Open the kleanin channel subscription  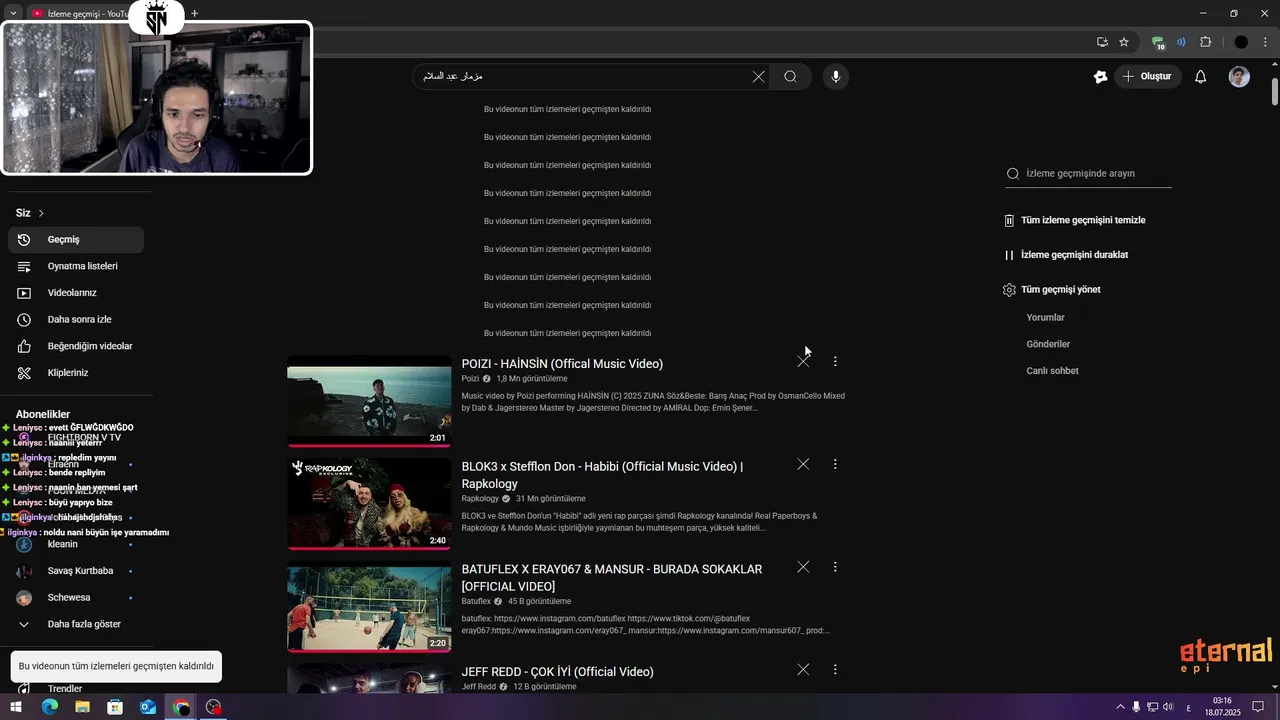tap(76, 544)
